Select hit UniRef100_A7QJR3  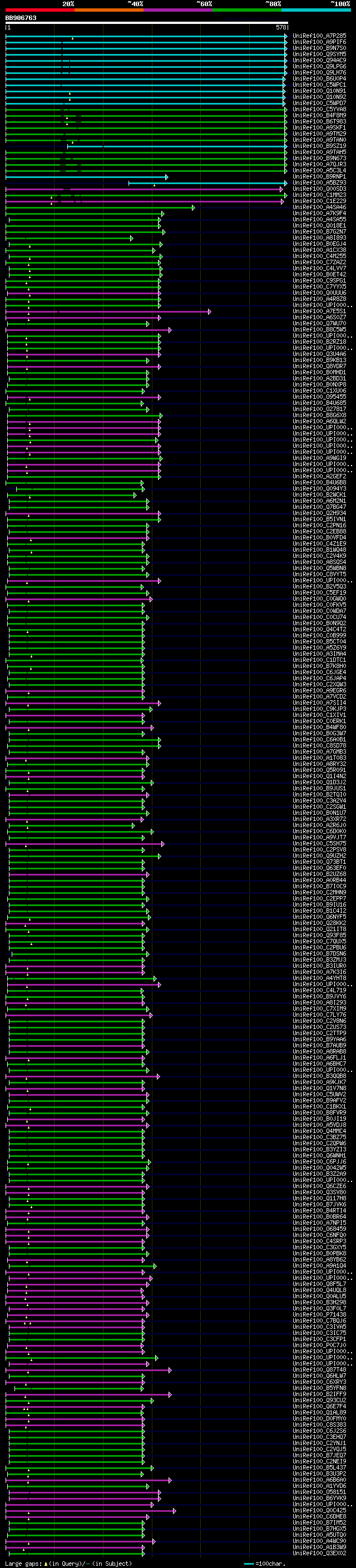tap(319, 164)
